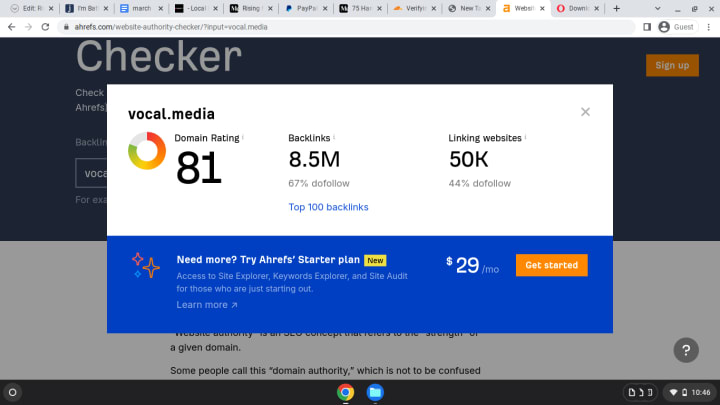Click the address bar URL field
This screenshot has width=720, height=405.
click(x=344, y=27)
